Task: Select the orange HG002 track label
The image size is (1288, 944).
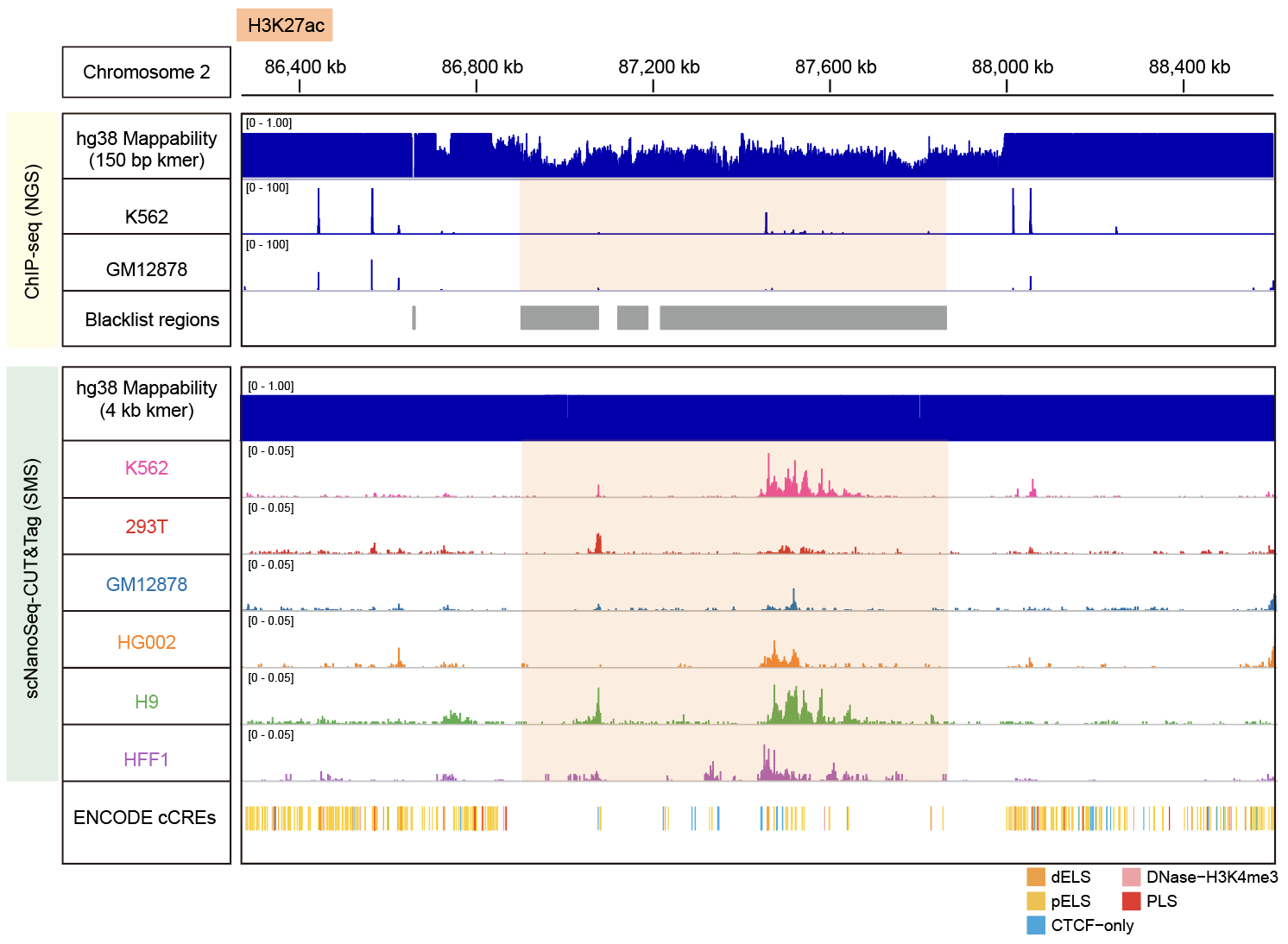Action: [146, 642]
